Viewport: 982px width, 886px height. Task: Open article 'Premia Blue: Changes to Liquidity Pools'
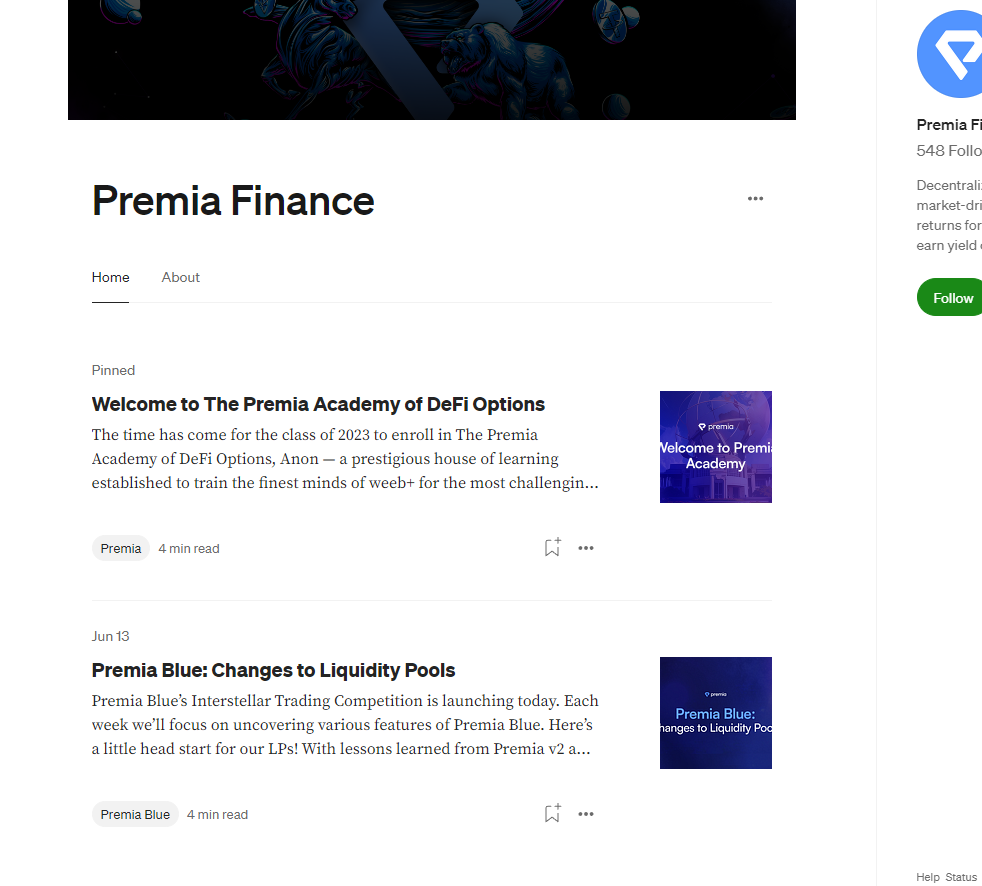pyautogui.click(x=273, y=670)
